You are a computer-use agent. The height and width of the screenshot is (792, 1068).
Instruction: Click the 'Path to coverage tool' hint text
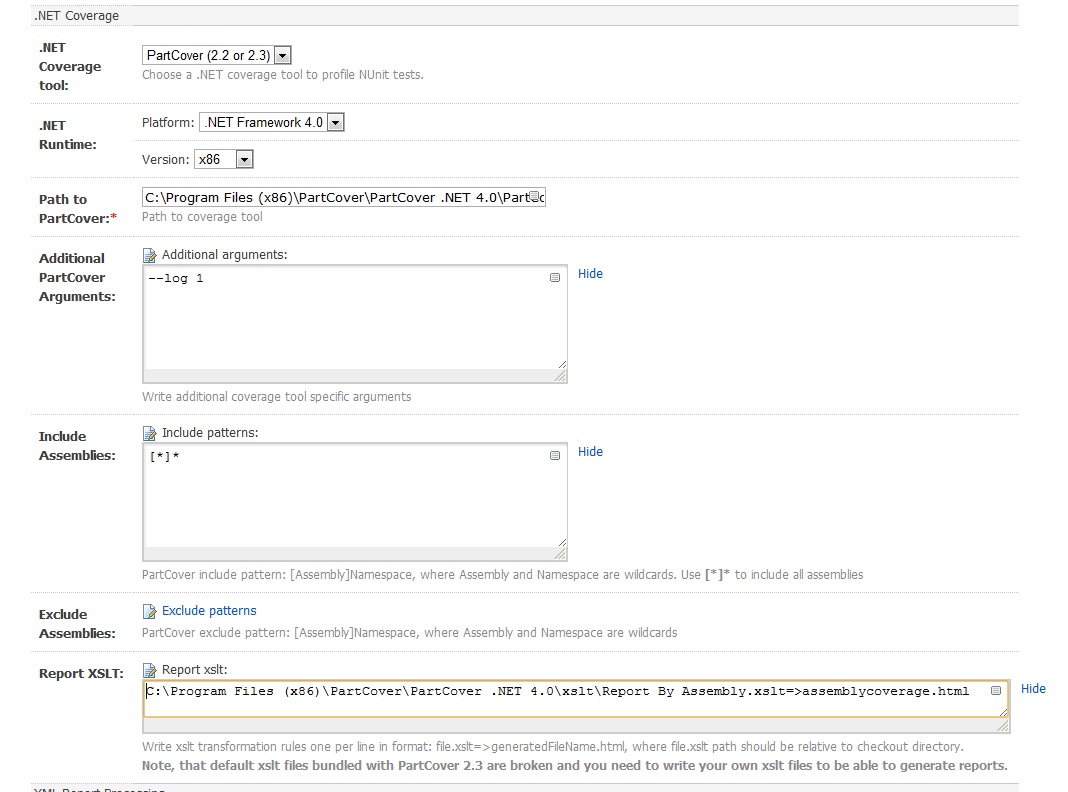point(202,217)
